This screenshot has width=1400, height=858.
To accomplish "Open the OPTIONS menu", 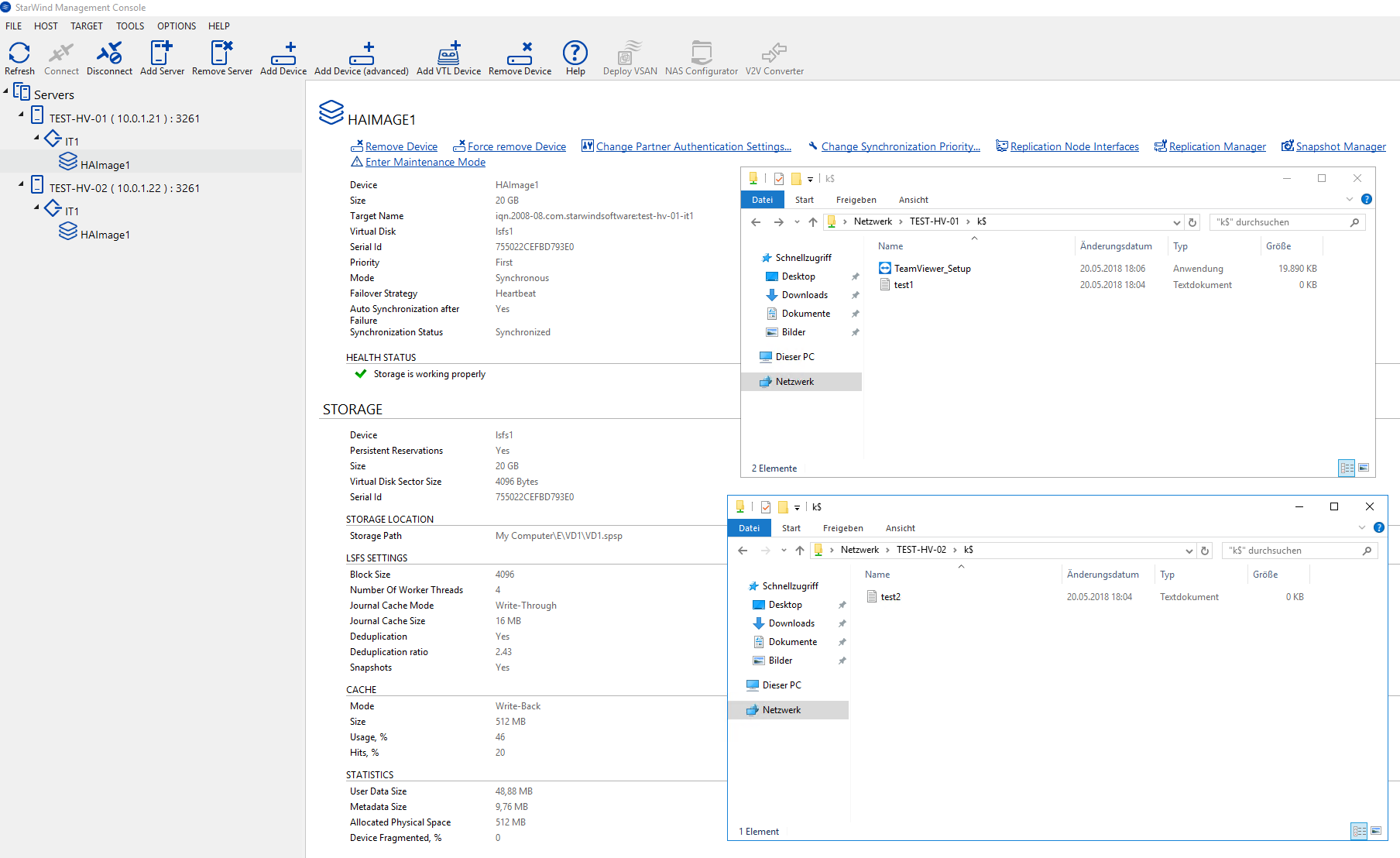I will pos(177,26).
